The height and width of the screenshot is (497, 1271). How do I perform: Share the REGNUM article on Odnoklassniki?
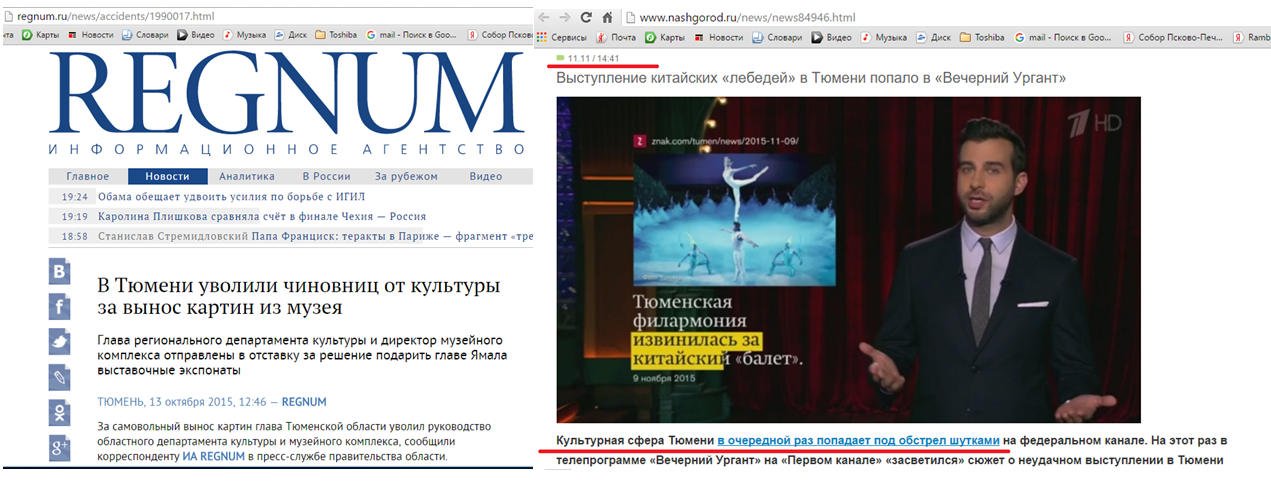tap(60, 412)
